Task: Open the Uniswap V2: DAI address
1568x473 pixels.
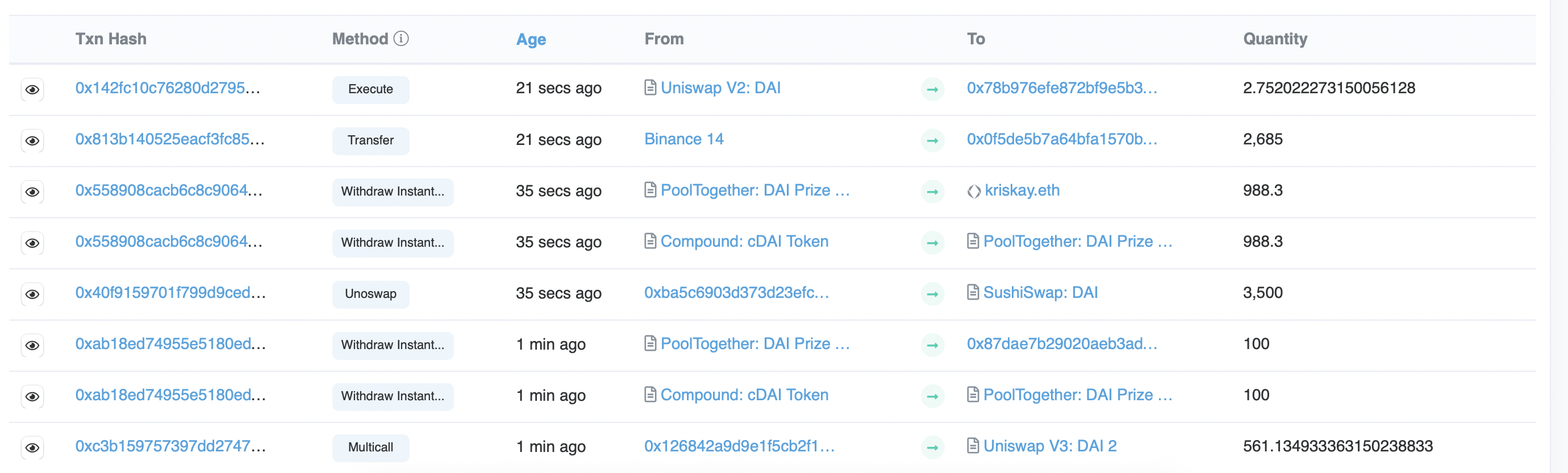Action: click(x=721, y=88)
